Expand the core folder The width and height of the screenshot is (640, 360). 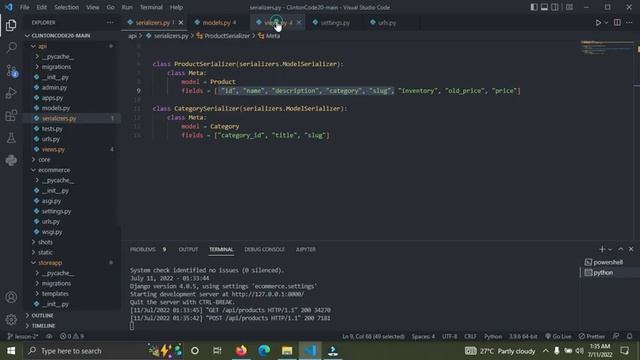pos(44,160)
